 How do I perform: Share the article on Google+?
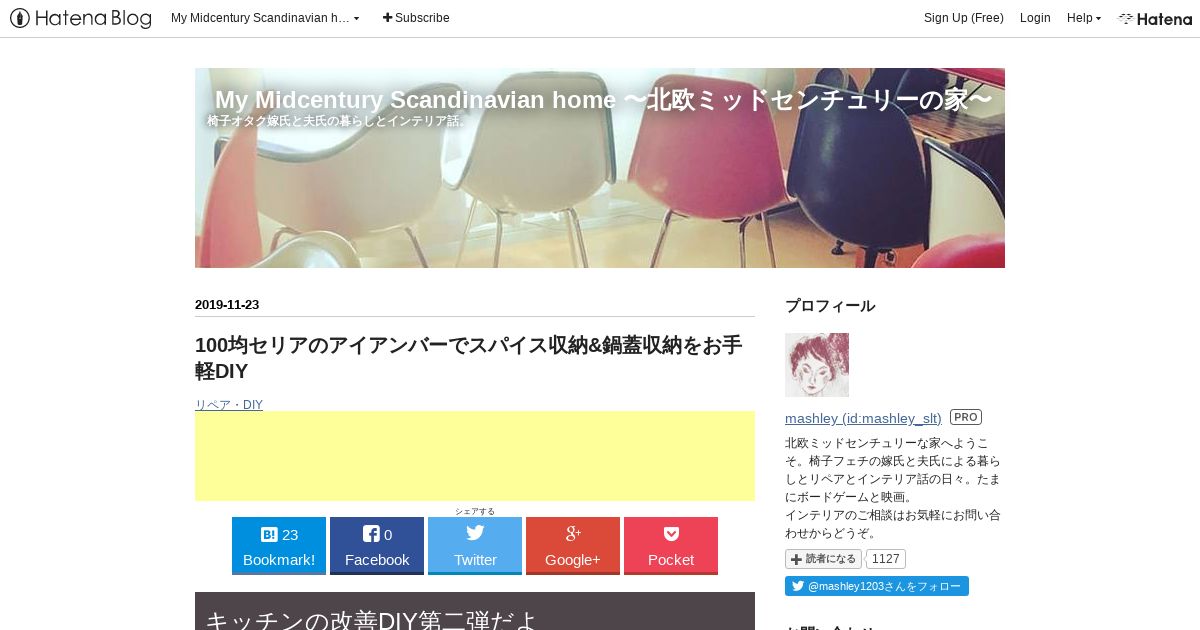573,546
